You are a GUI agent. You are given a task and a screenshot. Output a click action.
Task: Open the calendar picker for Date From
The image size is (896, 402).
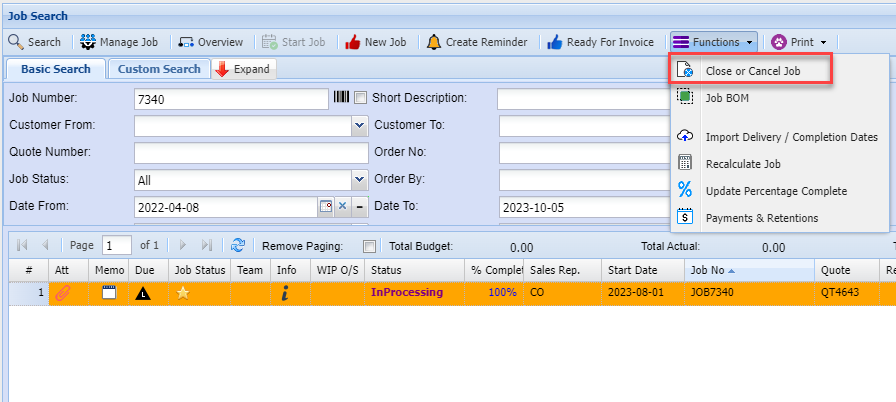(326, 207)
